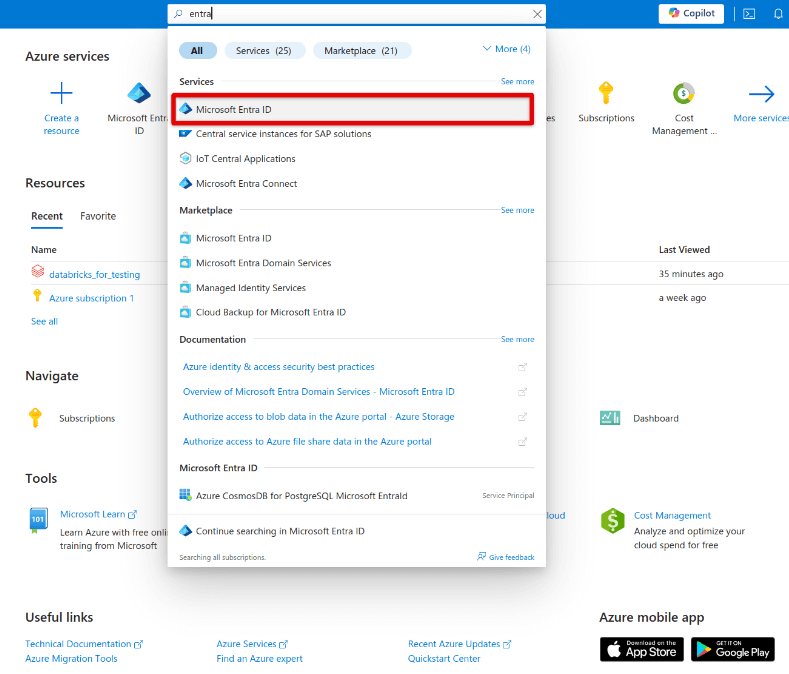Viewport: 789px width, 674px height.
Task: Switch to Favorite resources tab
Action: point(98,216)
